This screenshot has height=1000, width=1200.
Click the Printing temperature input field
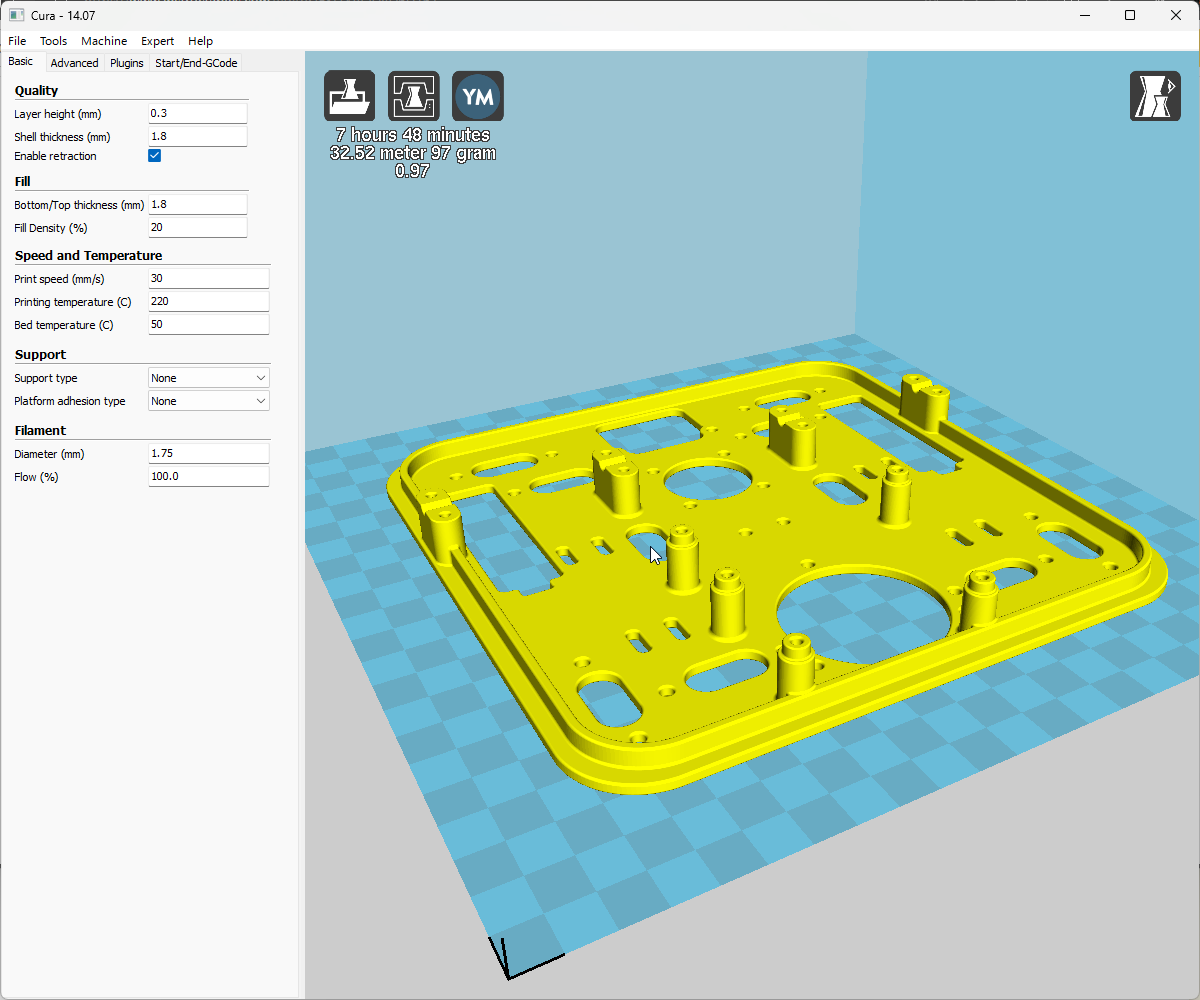pyautogui.click(x=209, y=302)
